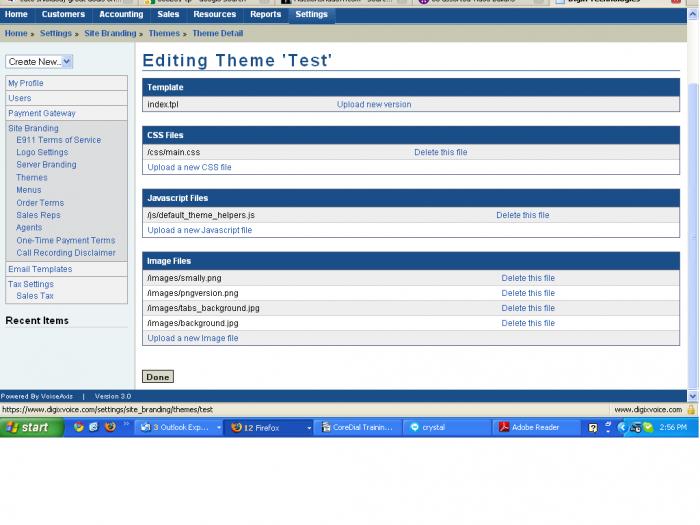The image size is (700, 525).
Task: Launch Internet Explorer from quick launch
Action: tap(94, 427)
